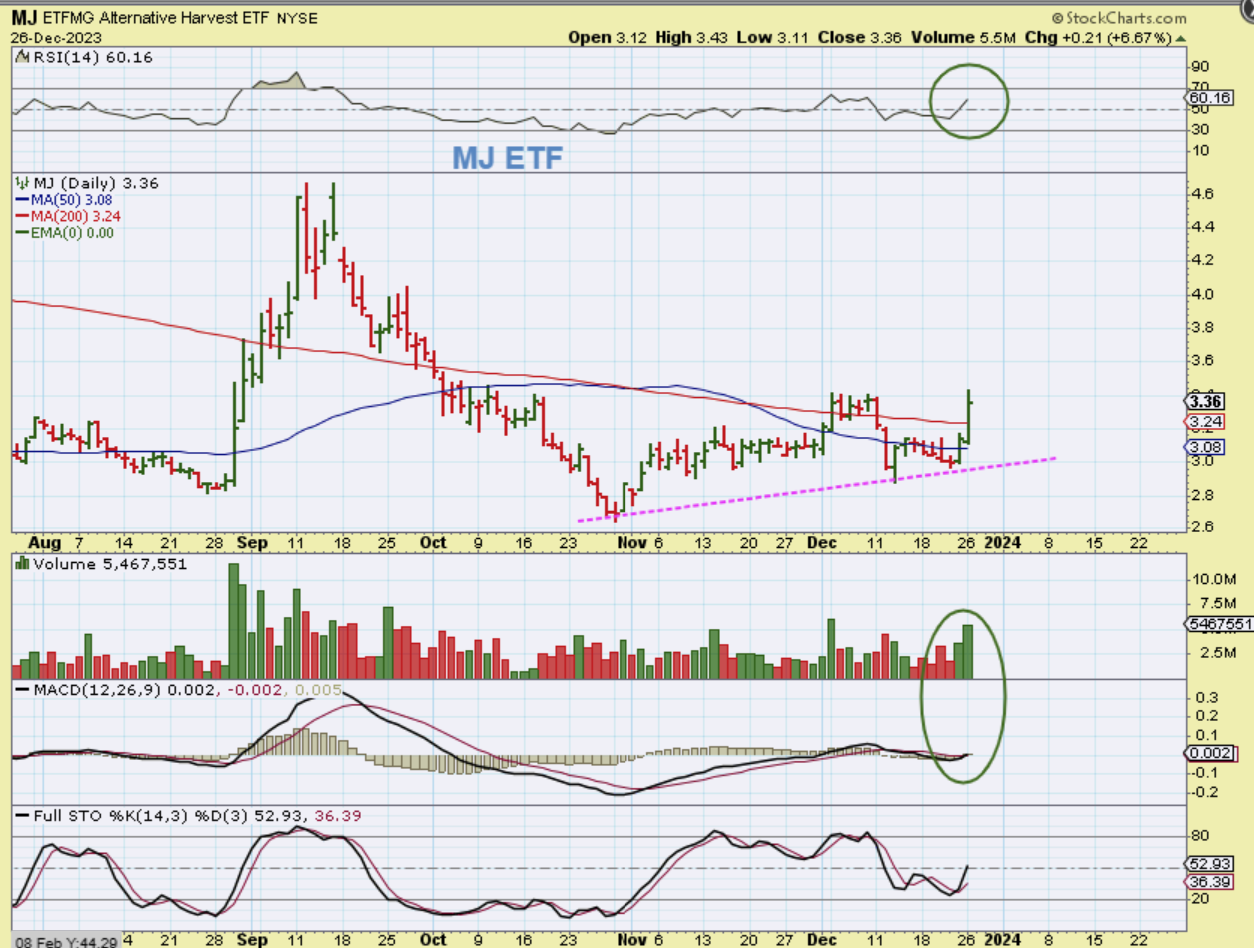Click the red 3.24 MA(200) flag on right axis
The image size is (1254, 948).
click(1202, 422)
